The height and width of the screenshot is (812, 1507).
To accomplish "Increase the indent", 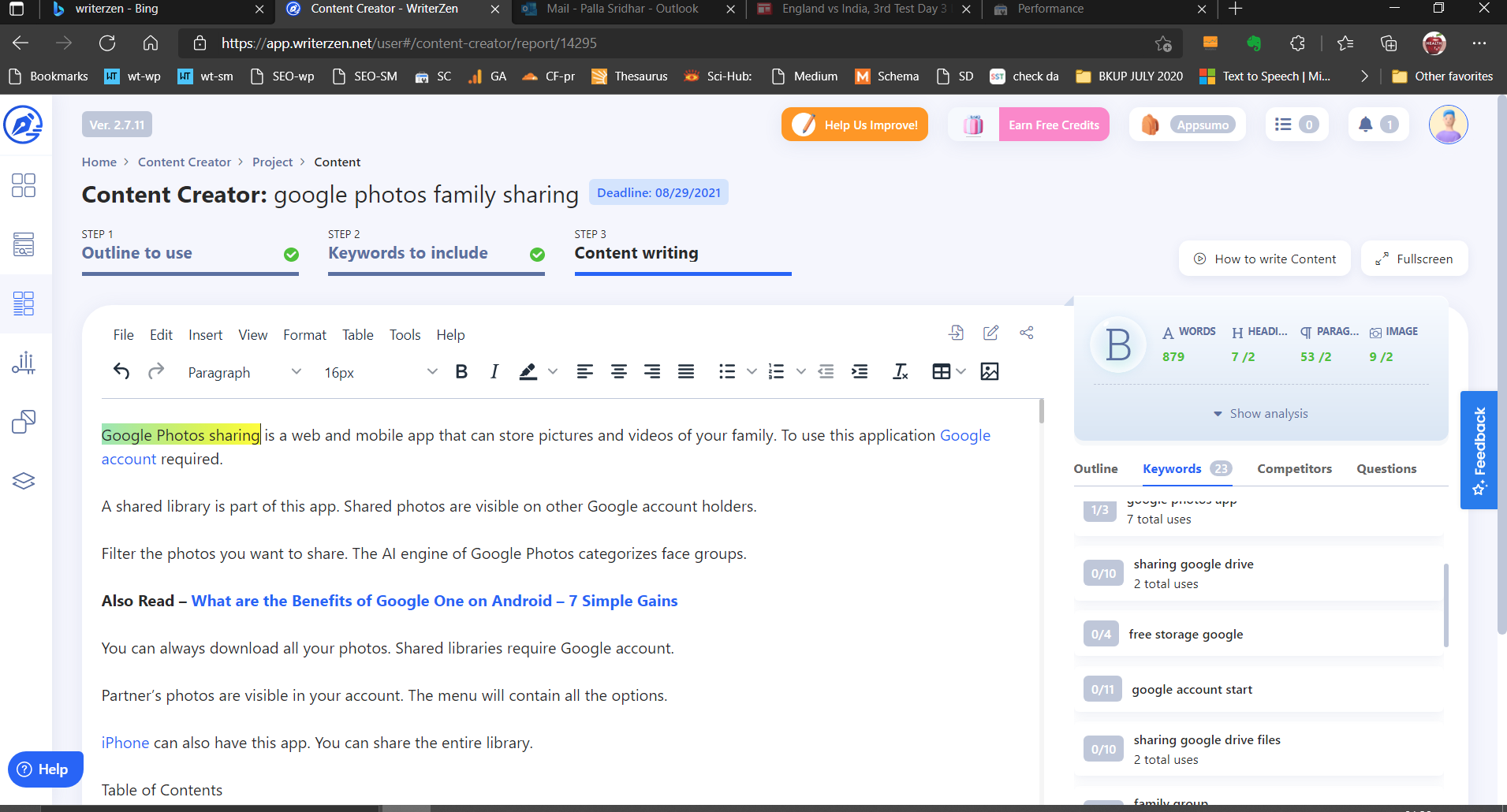I will 860,371.
